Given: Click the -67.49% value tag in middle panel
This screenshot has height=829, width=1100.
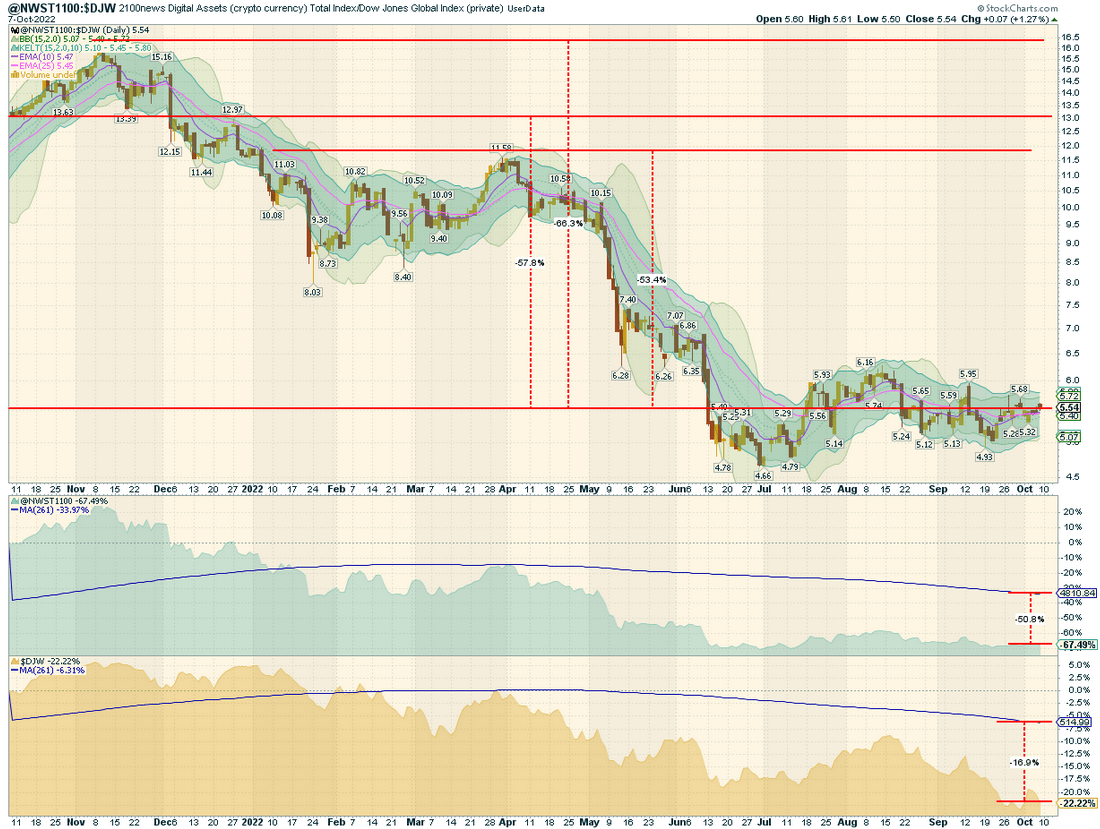Looking at the screenshot, I should pyautogui.click(x=1077, y=645).
